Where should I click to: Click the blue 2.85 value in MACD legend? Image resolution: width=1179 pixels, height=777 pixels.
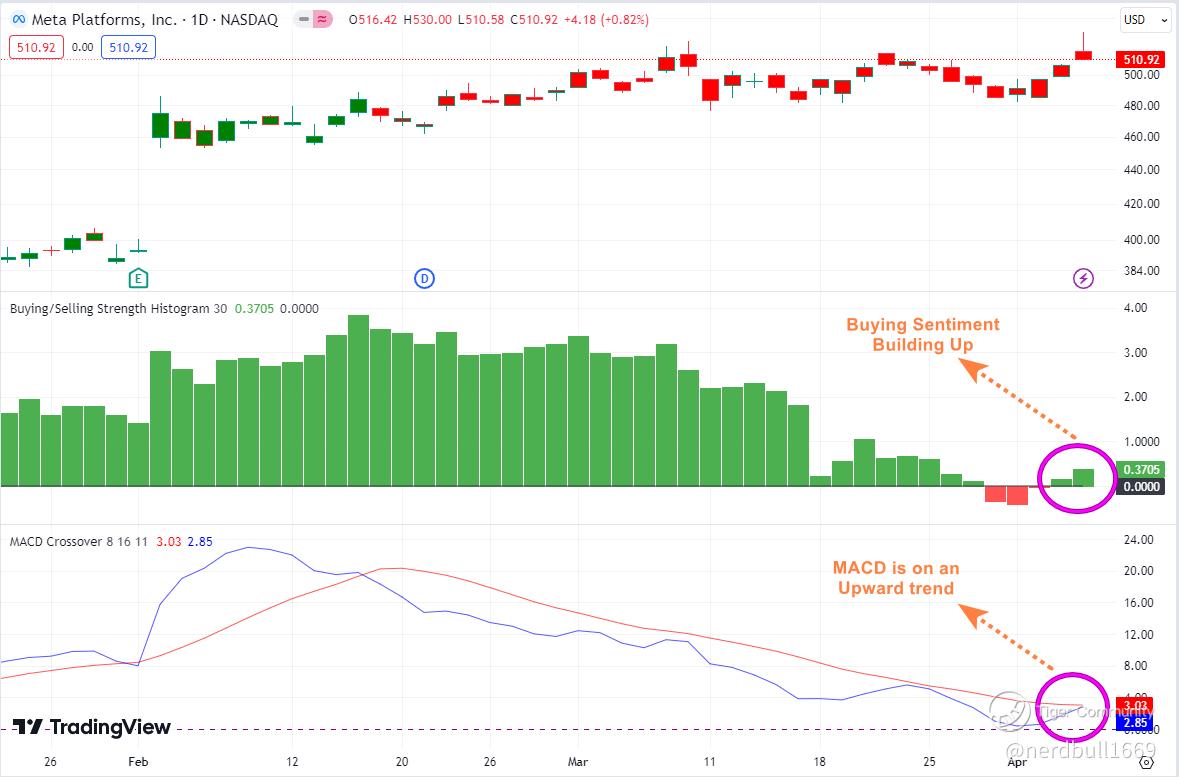pos(200,542)
